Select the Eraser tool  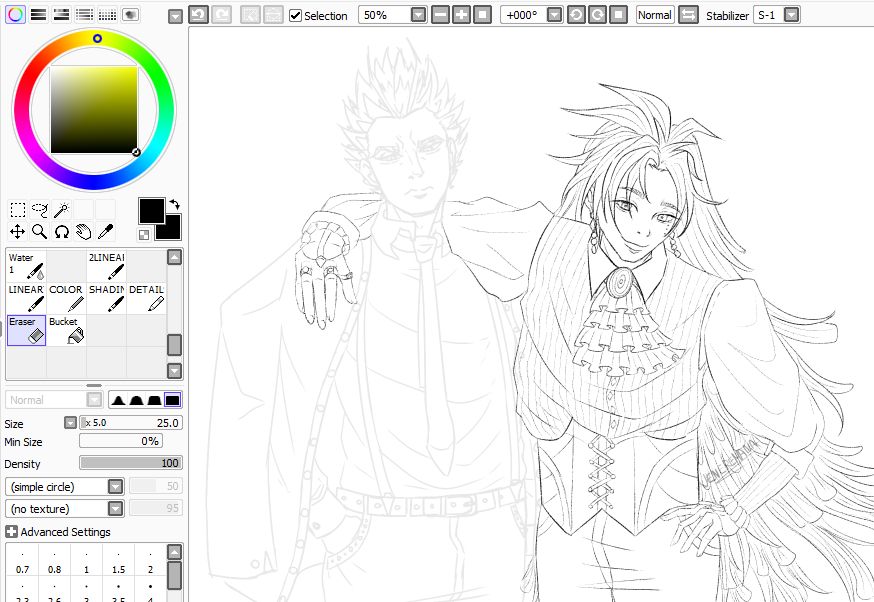26,331
